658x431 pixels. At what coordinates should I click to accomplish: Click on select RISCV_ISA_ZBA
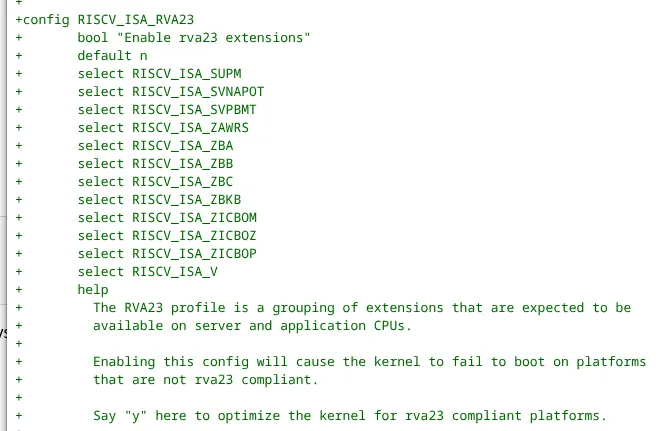click(155, 145)
